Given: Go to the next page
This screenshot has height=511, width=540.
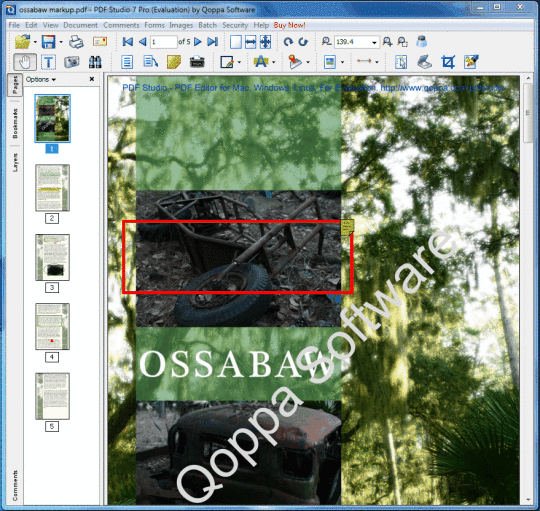Looking at the screenshot, I should (x=198, y=42).
